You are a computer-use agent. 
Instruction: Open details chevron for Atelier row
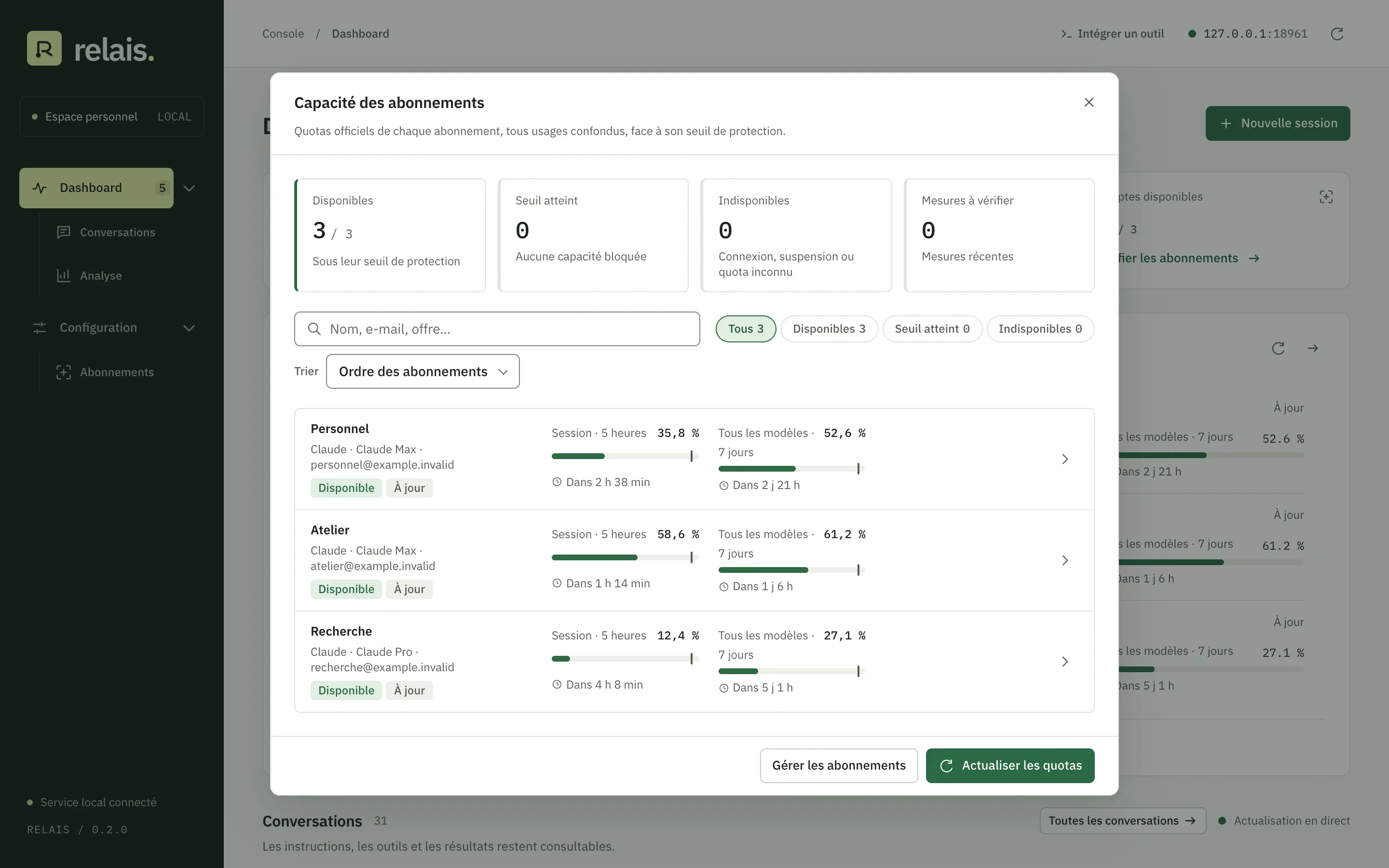(1065, 560)
